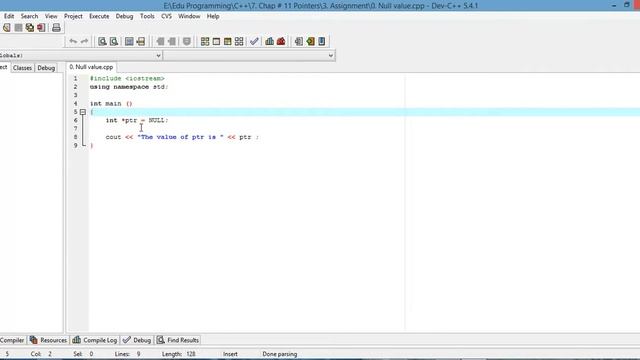Image resolution: width=640 pixels, height=360 pixels.
Task: Open the Project menu
Action: tap(73, 16)
